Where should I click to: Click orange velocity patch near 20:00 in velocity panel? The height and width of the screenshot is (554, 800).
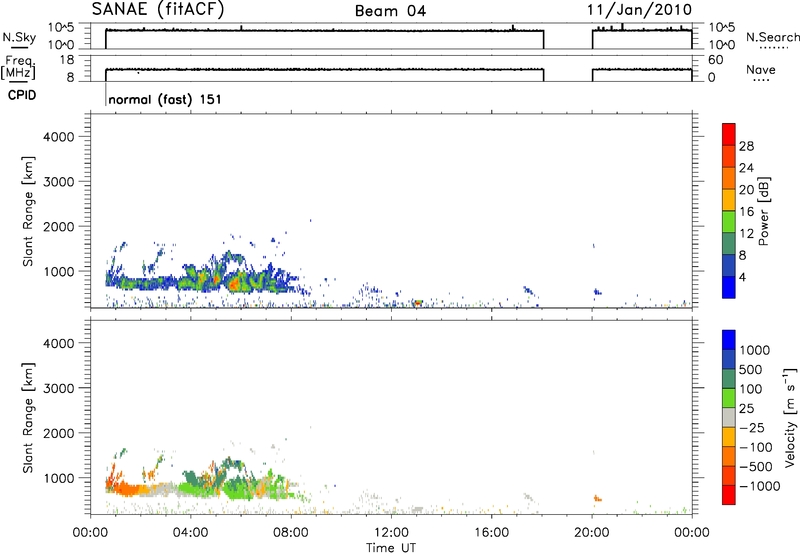pos(597,498)
